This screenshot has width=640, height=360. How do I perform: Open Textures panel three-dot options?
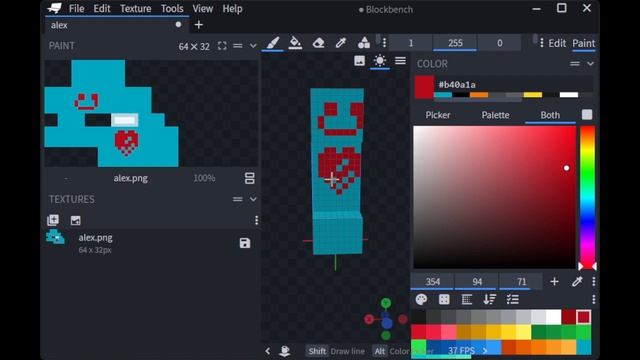point(256,220)
